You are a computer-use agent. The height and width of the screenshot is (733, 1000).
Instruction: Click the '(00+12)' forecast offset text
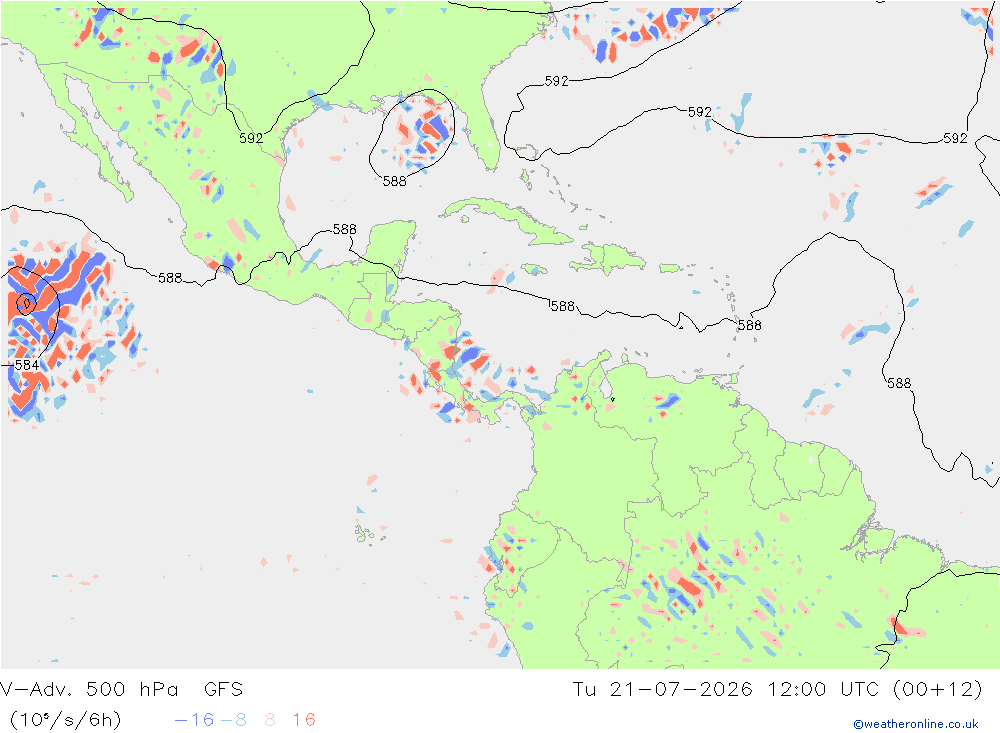tap(938, 690)
